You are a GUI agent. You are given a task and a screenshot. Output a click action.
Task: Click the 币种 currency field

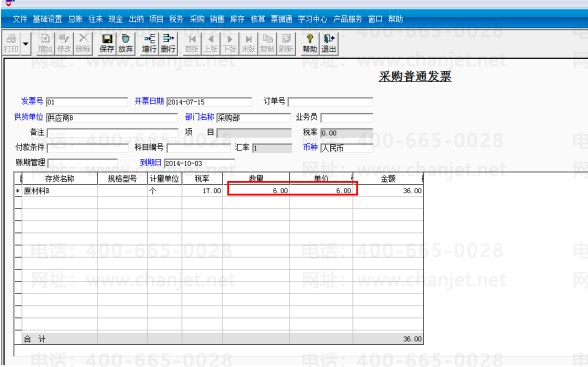point(346,148)
